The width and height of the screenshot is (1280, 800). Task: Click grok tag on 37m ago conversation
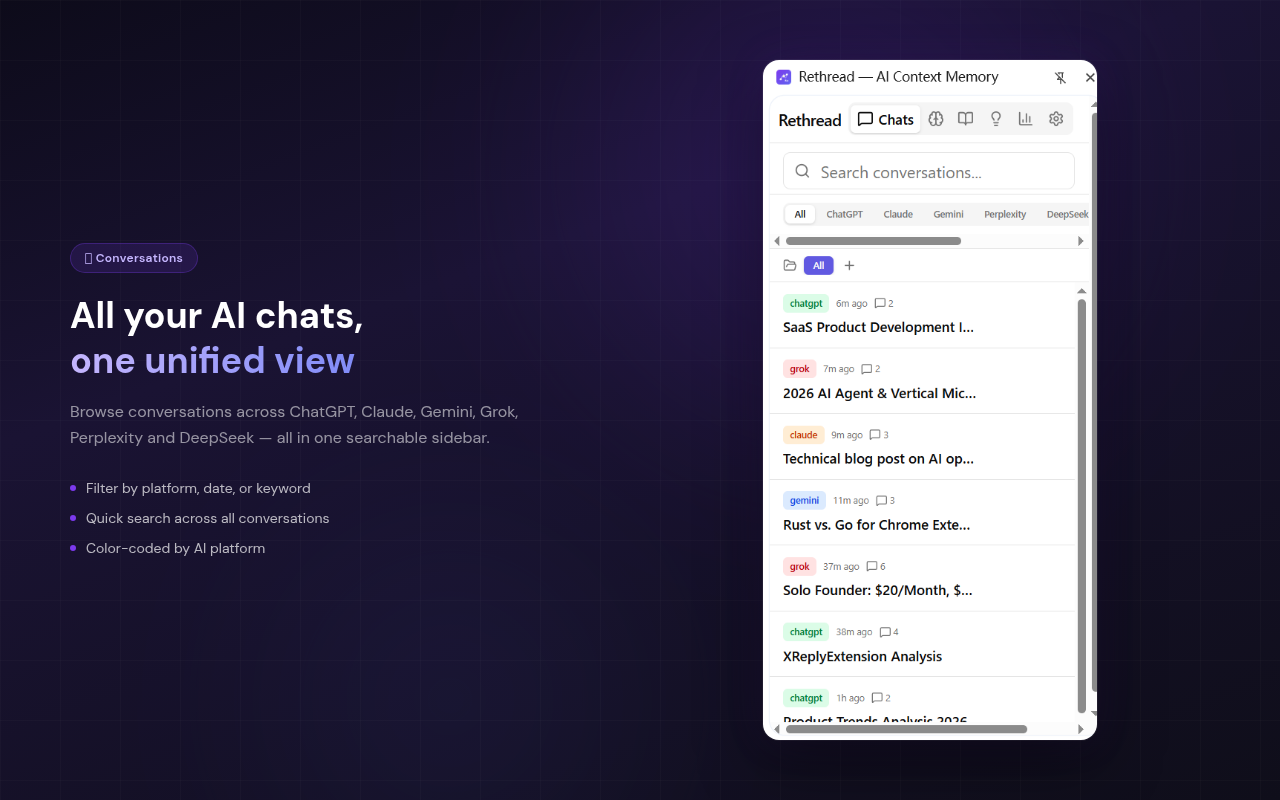pyautogui.click(x=799, y=567)
